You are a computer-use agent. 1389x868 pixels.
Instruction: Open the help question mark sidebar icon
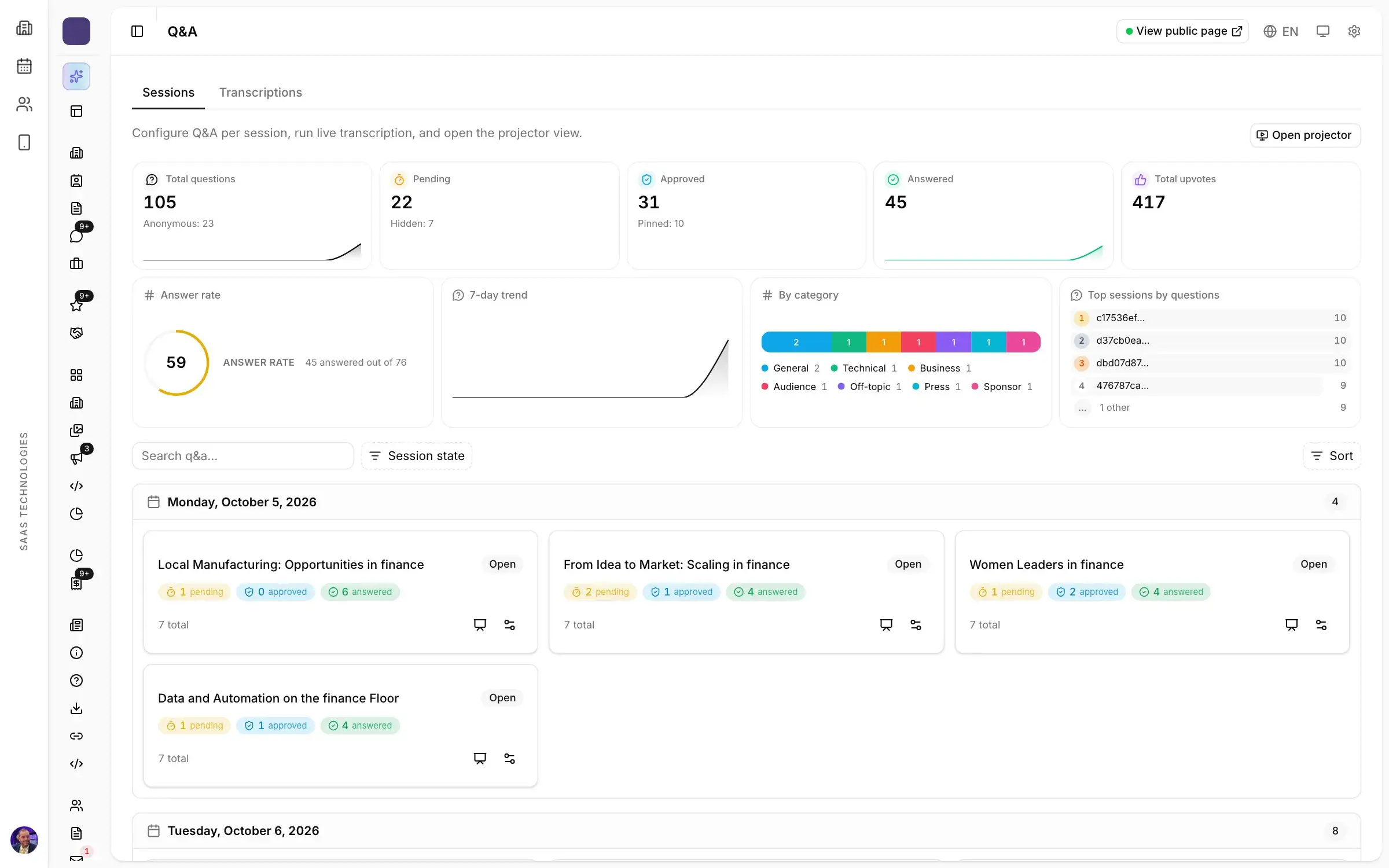(x=76, y=681)
